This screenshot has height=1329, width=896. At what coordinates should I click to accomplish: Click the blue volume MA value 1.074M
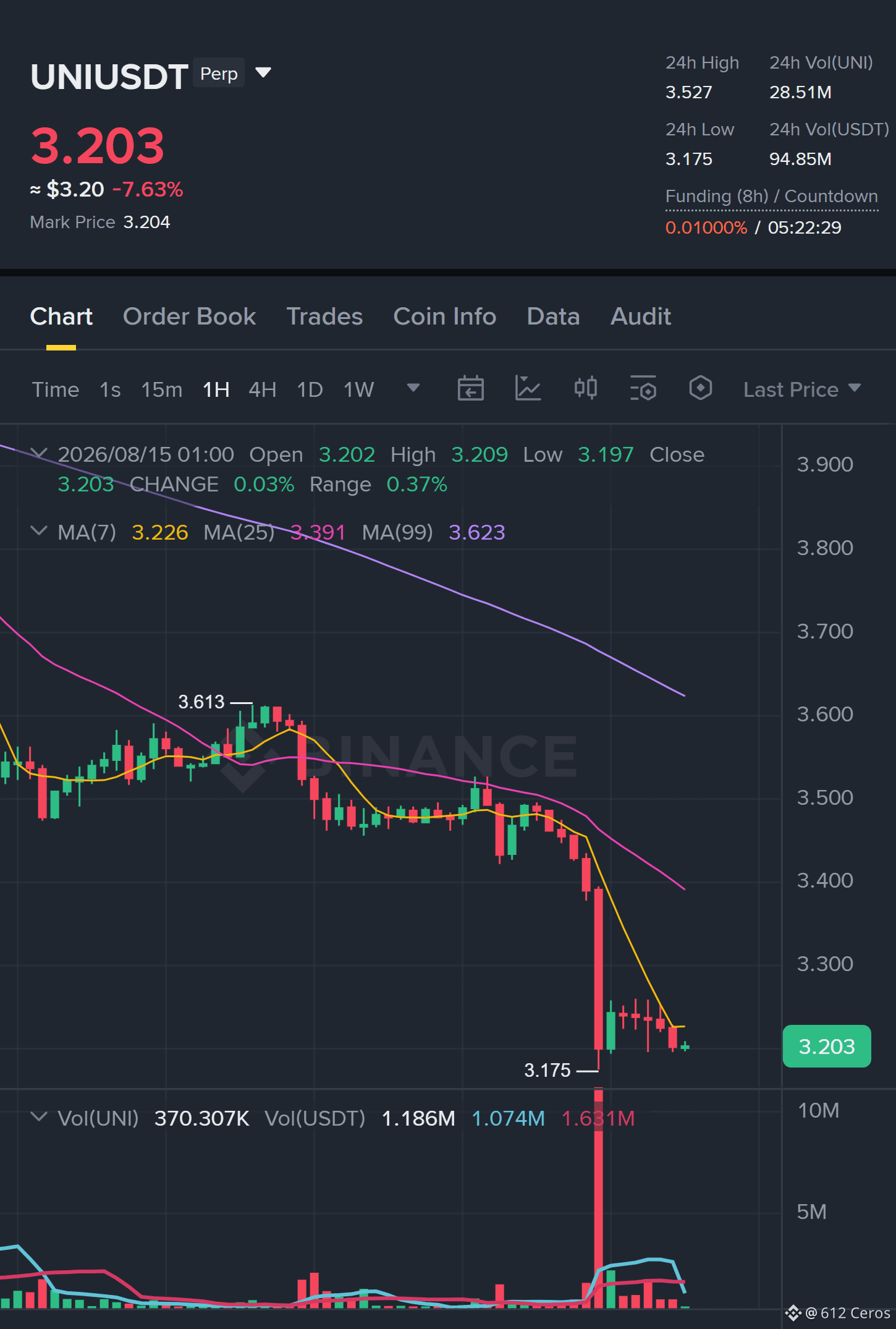pyautogui.click(x=508, y=1118)
